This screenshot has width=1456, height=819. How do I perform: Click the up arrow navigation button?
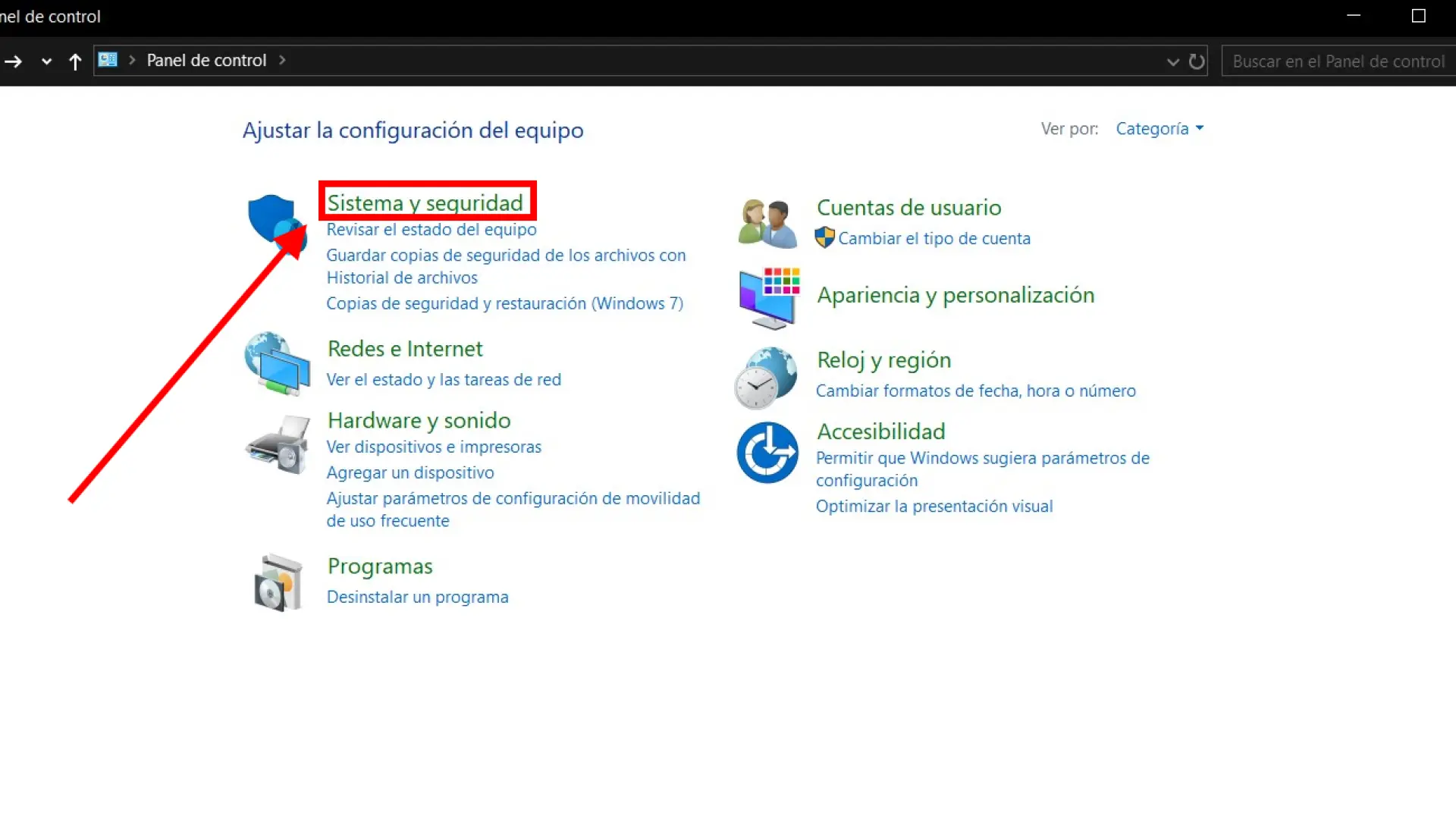click(74, 61)
